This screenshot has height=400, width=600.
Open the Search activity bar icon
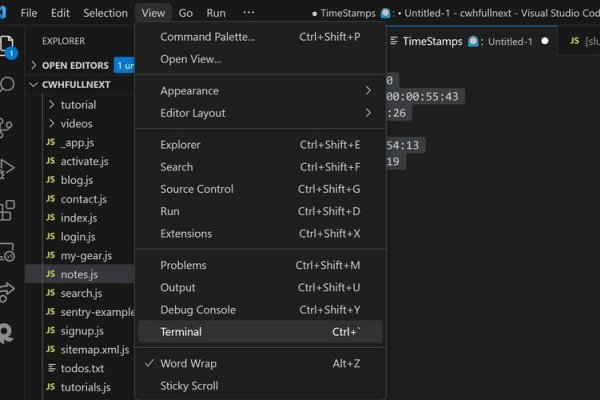click(7, 85)
